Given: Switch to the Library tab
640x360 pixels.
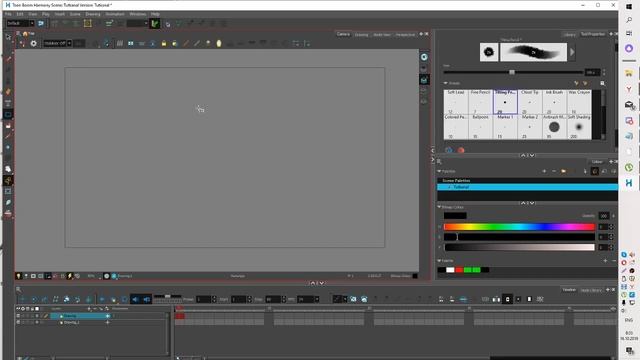Looking at the screenshot, I should point(569,35).
